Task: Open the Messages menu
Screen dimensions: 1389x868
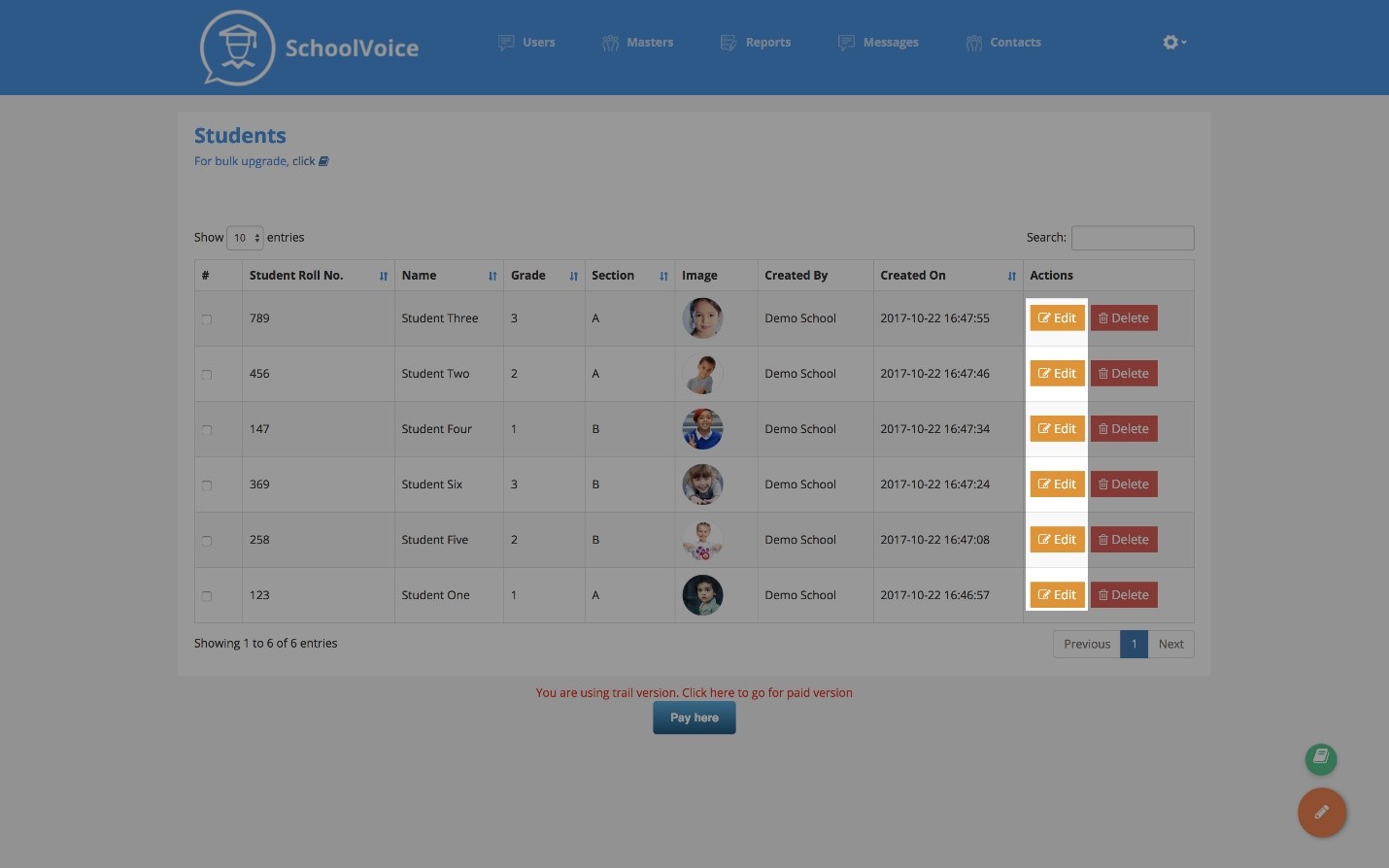Action: [x=878, y=43]
